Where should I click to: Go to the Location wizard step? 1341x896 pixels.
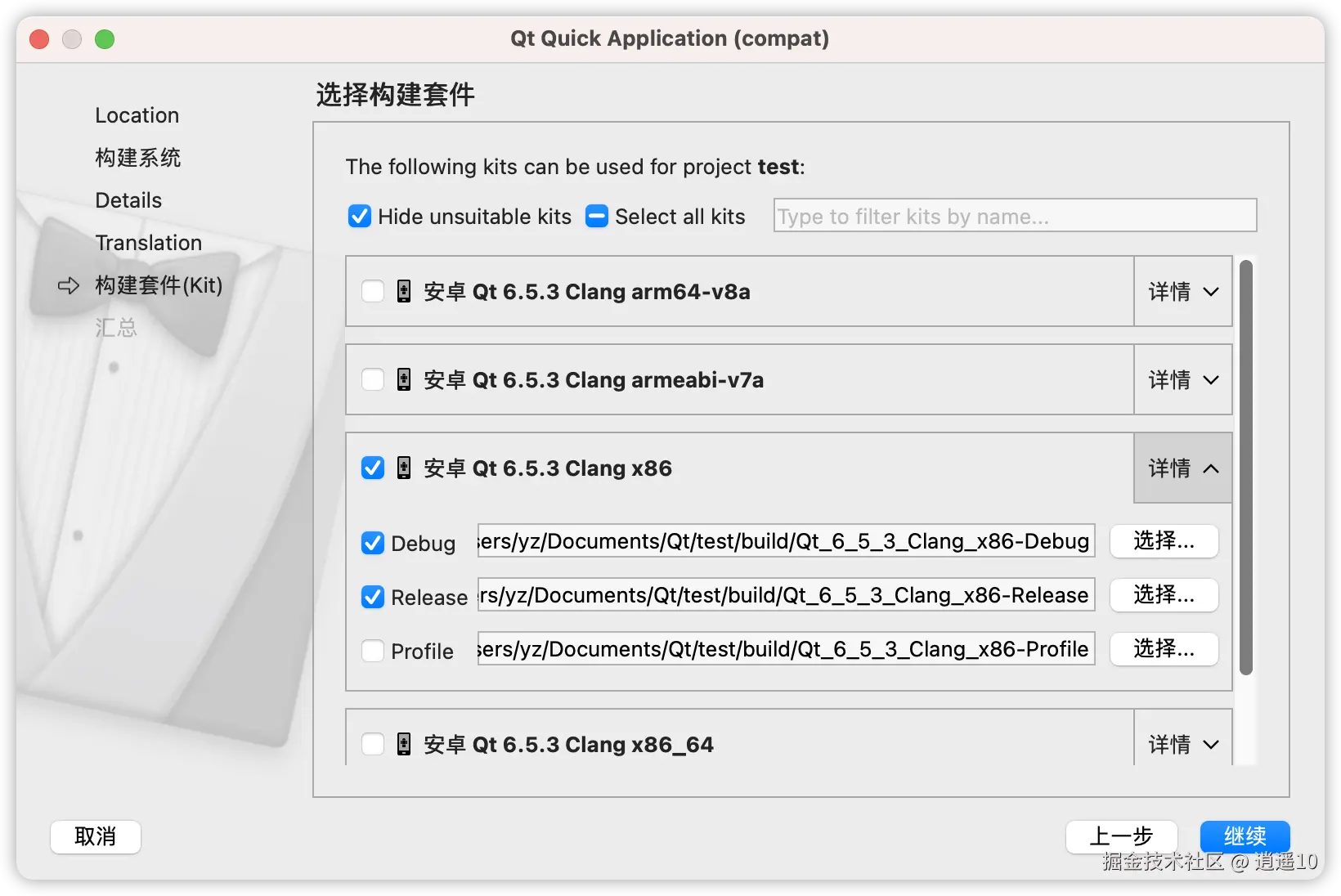pos(137,115)
